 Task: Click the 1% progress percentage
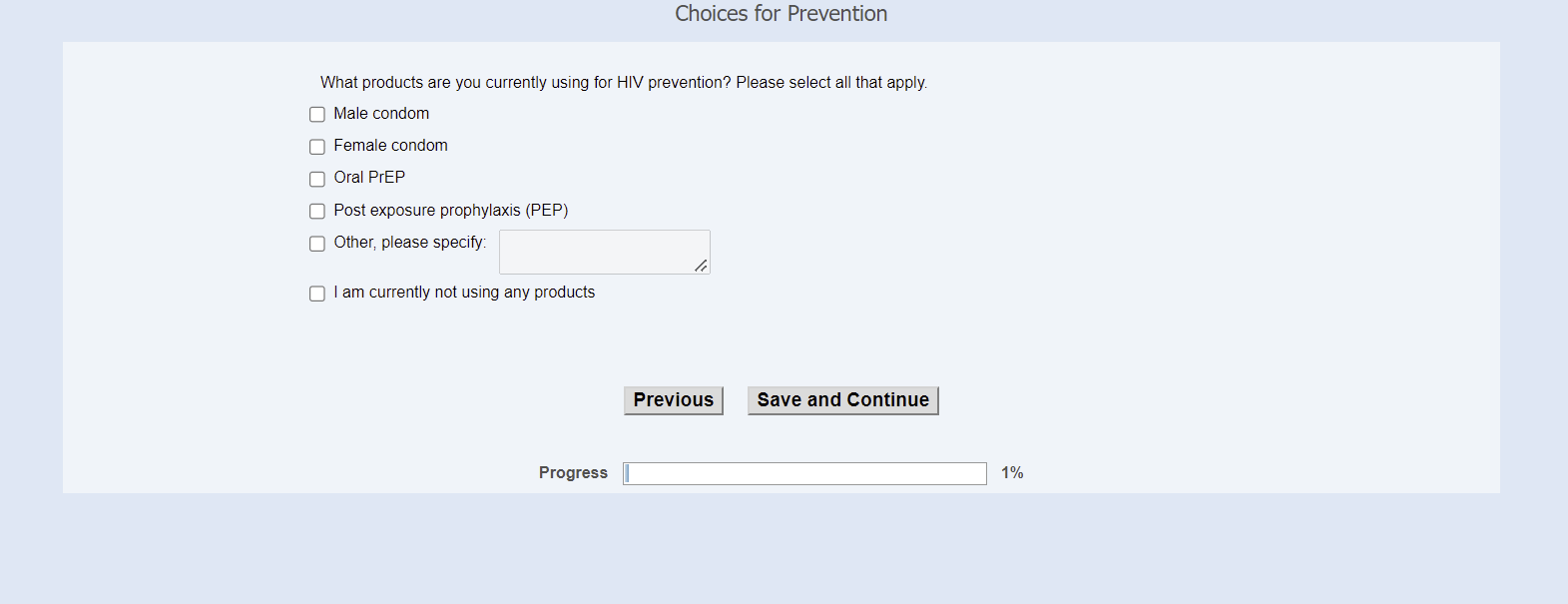coord(1012,473)
